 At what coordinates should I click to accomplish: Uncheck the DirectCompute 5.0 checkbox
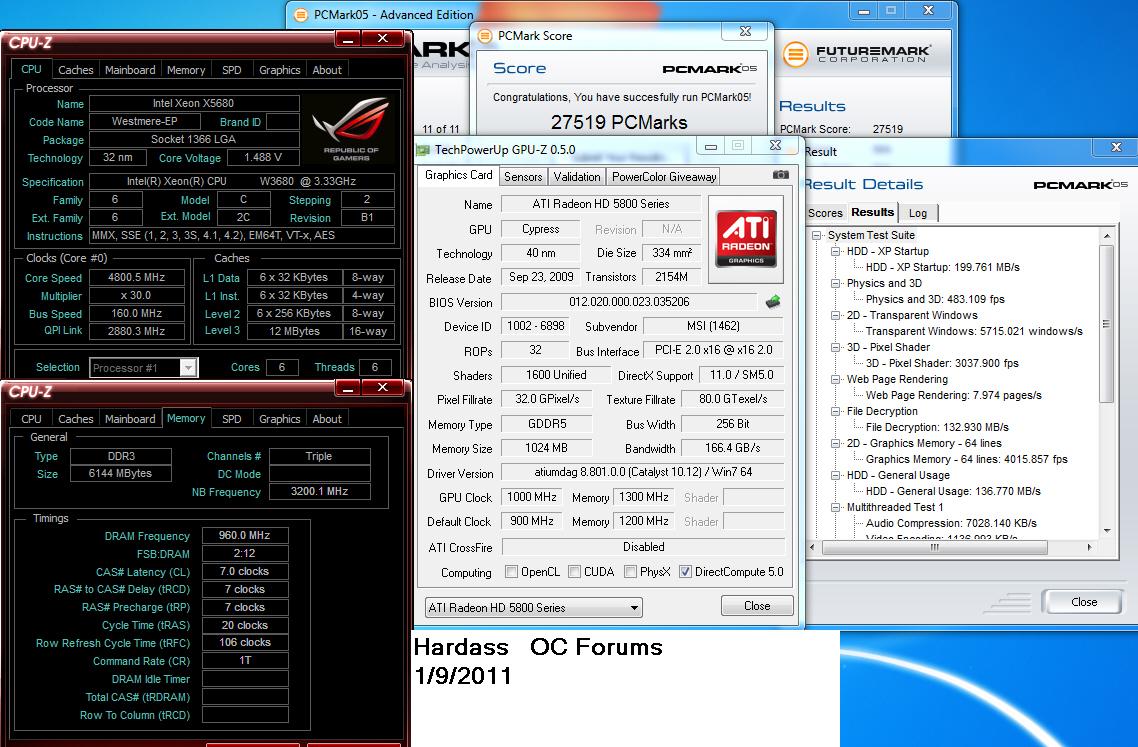[685, 571]
